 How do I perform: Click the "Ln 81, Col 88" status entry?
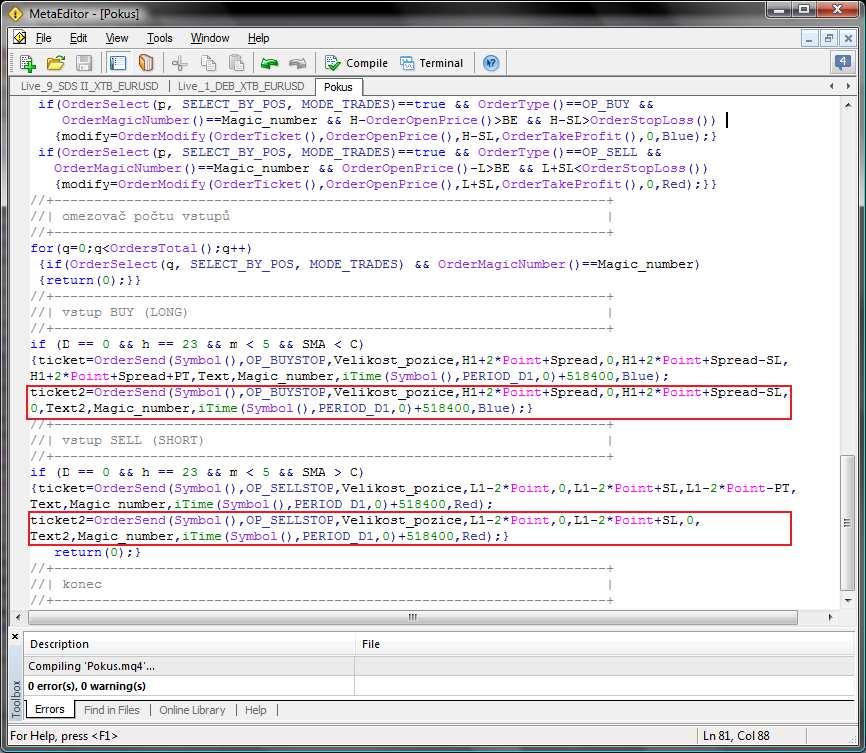736,736
